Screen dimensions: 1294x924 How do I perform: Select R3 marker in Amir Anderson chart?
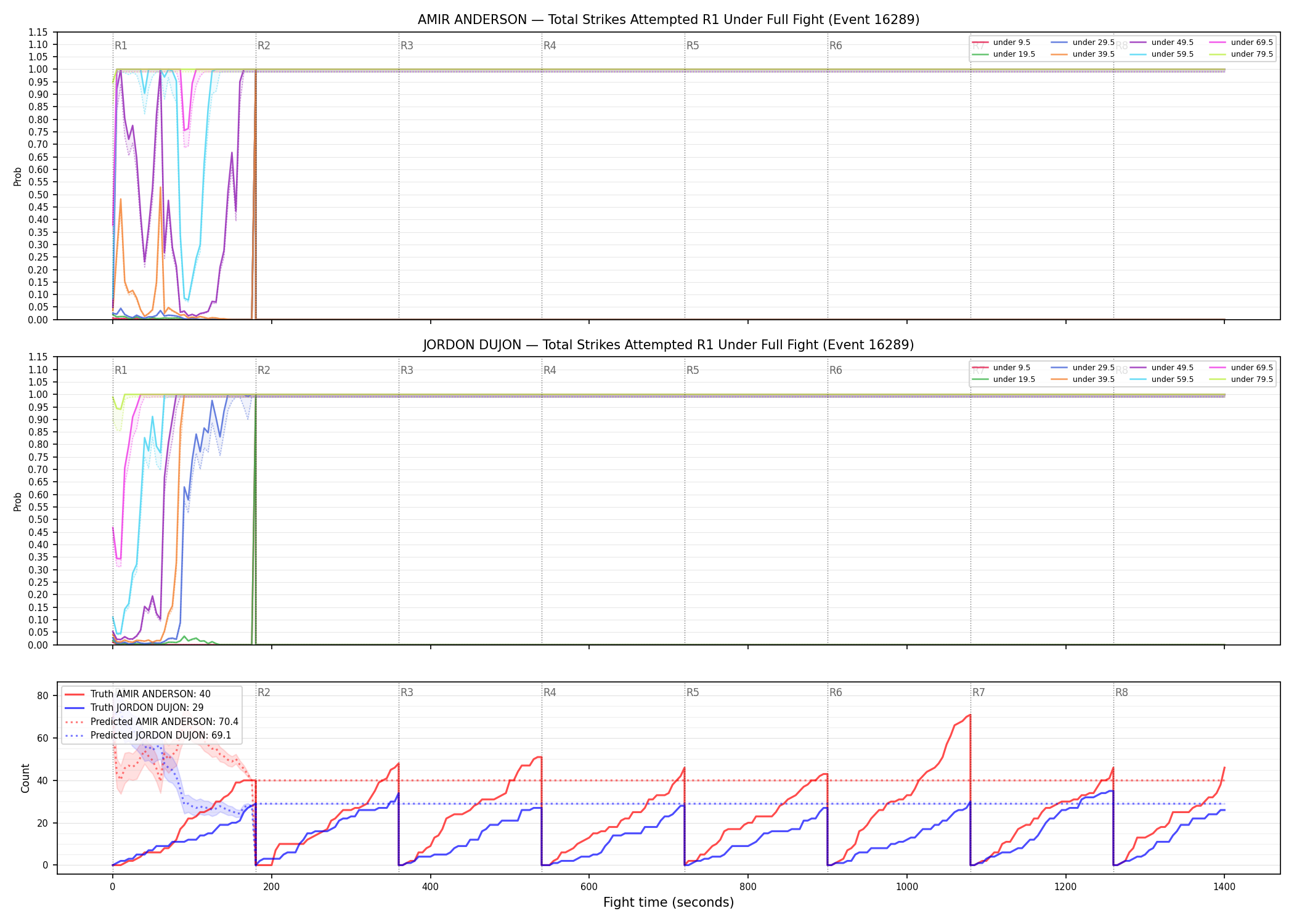[407, 46]
